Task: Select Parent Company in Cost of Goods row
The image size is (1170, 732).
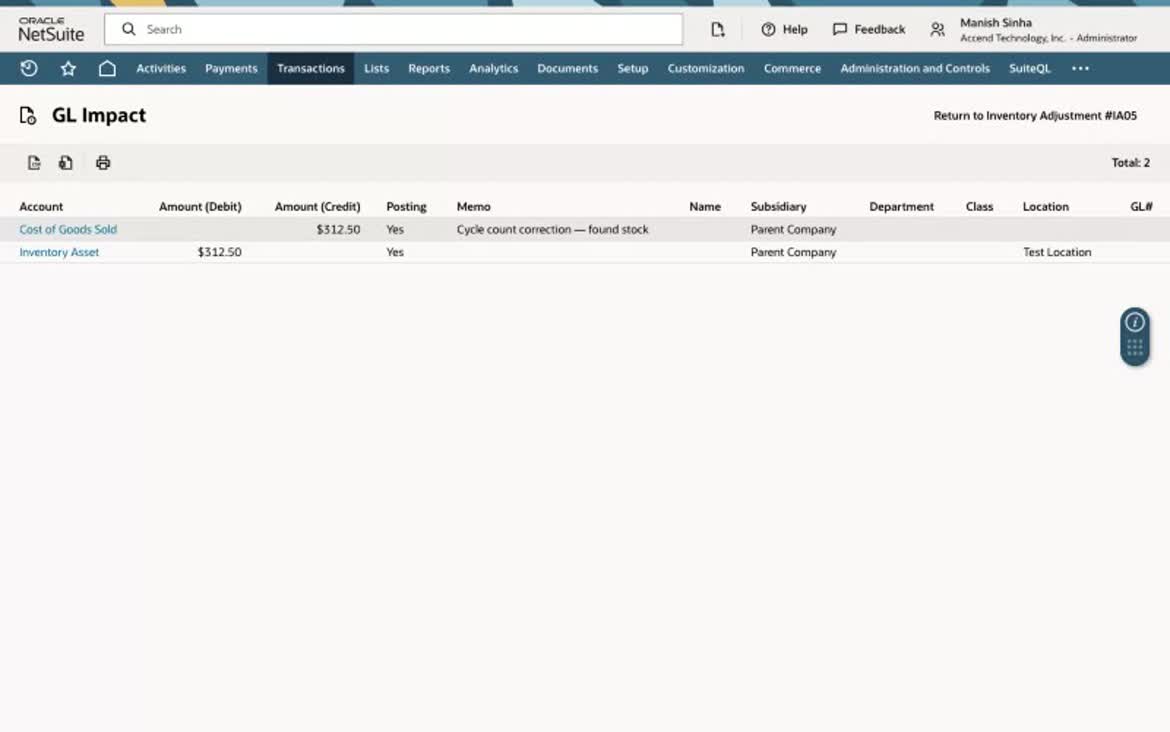Action: (793, 230)
